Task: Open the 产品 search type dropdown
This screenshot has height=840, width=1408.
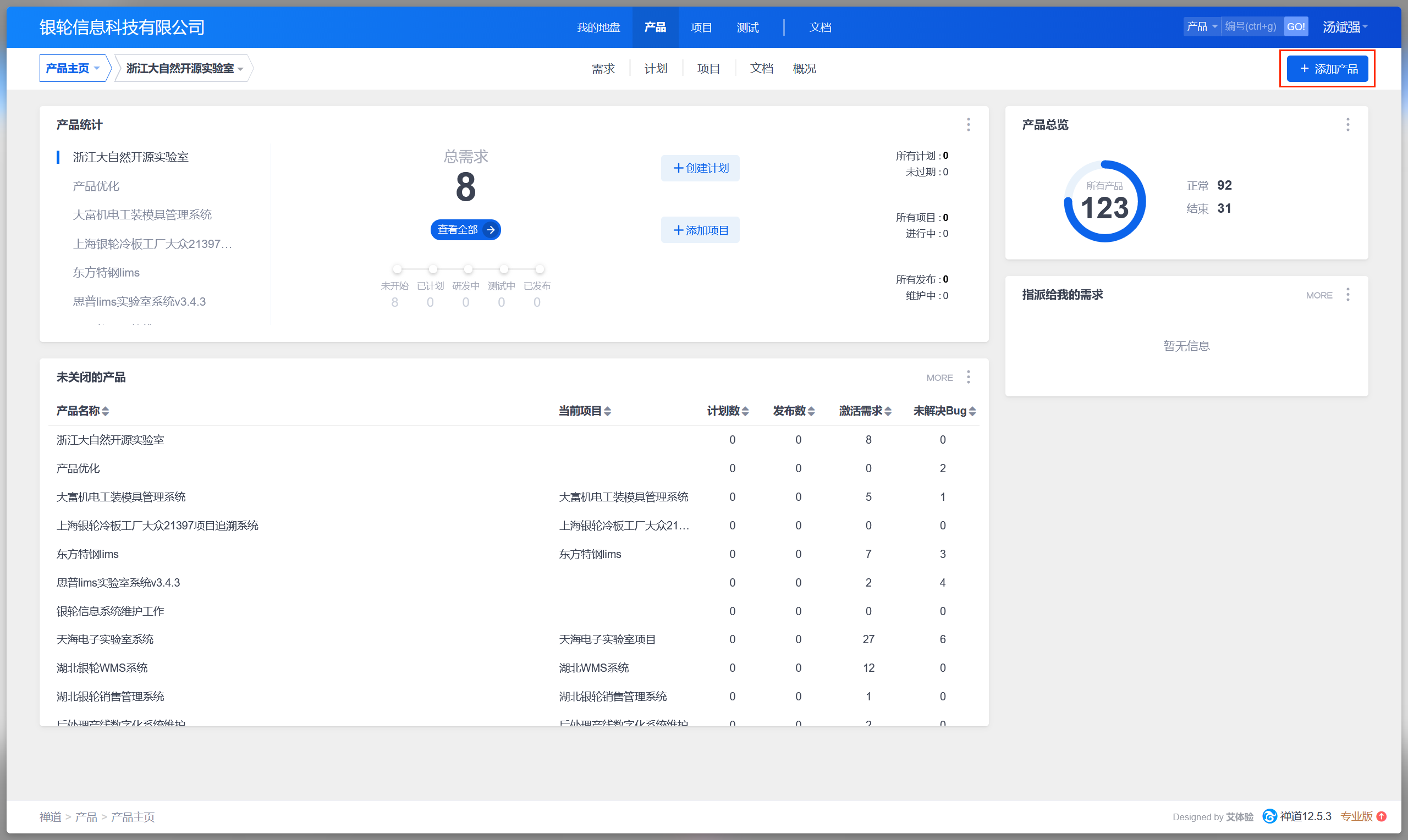Action: [x=1201, y=26]
